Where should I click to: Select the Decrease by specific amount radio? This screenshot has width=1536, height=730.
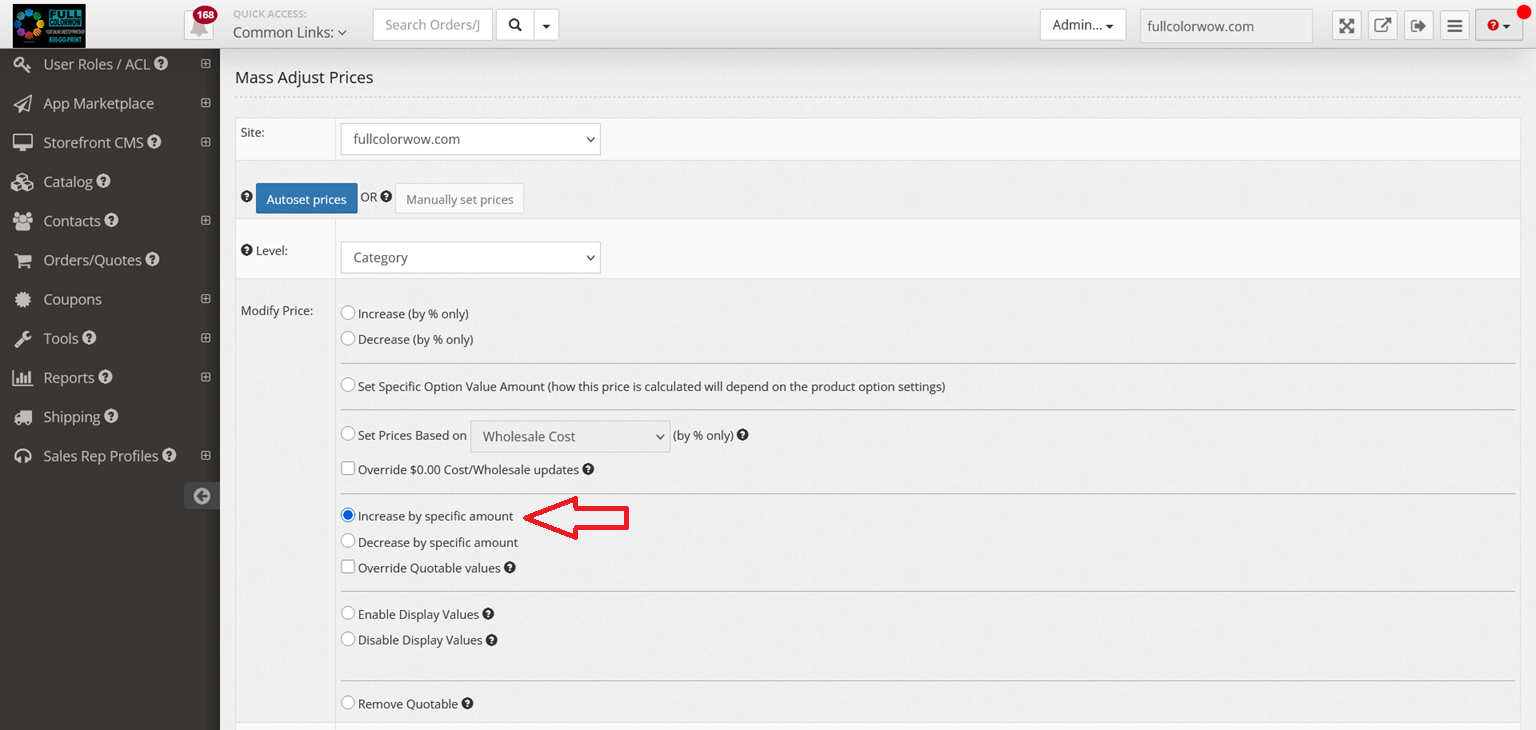[x=348, y=541]
